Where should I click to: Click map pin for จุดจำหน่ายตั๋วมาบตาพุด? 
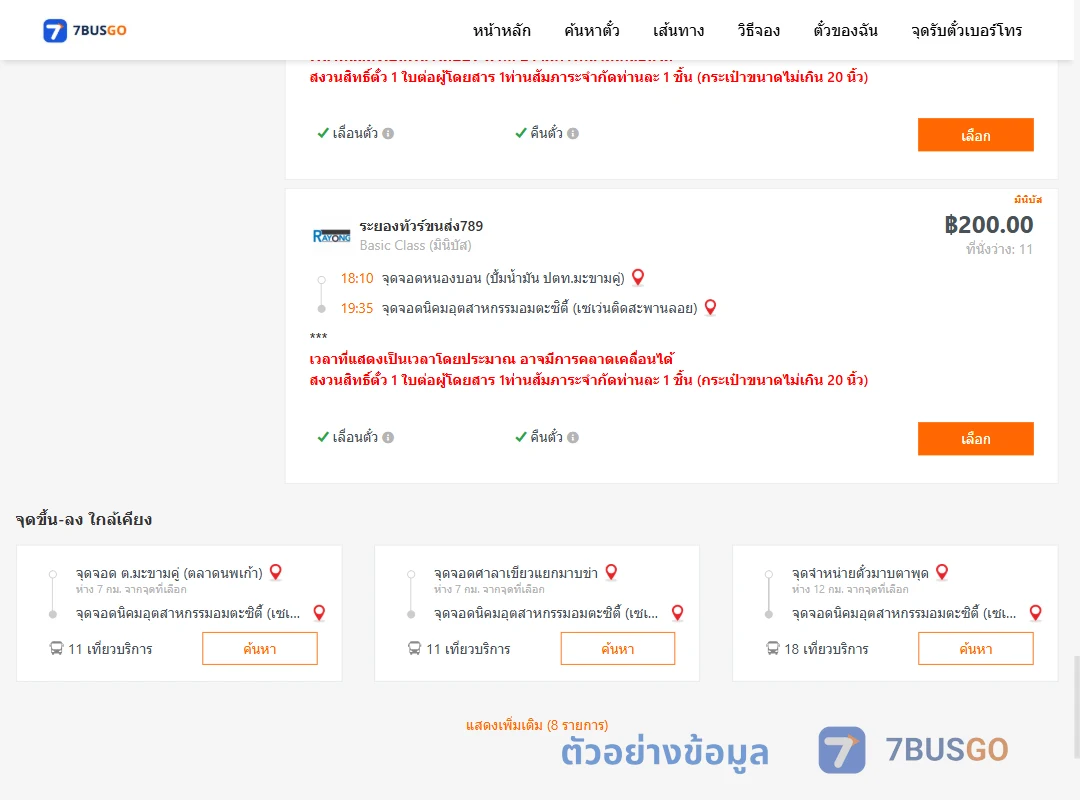point(942,572)
